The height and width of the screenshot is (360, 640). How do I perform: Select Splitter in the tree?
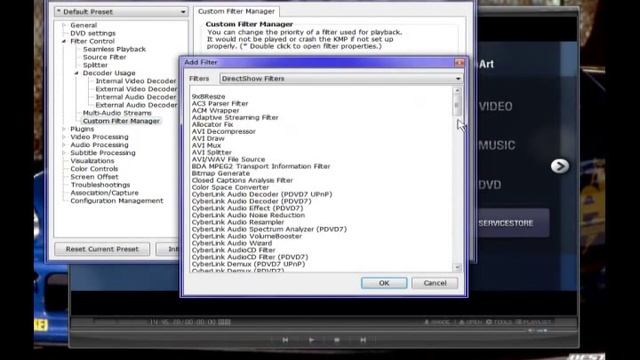click(95, 65)
